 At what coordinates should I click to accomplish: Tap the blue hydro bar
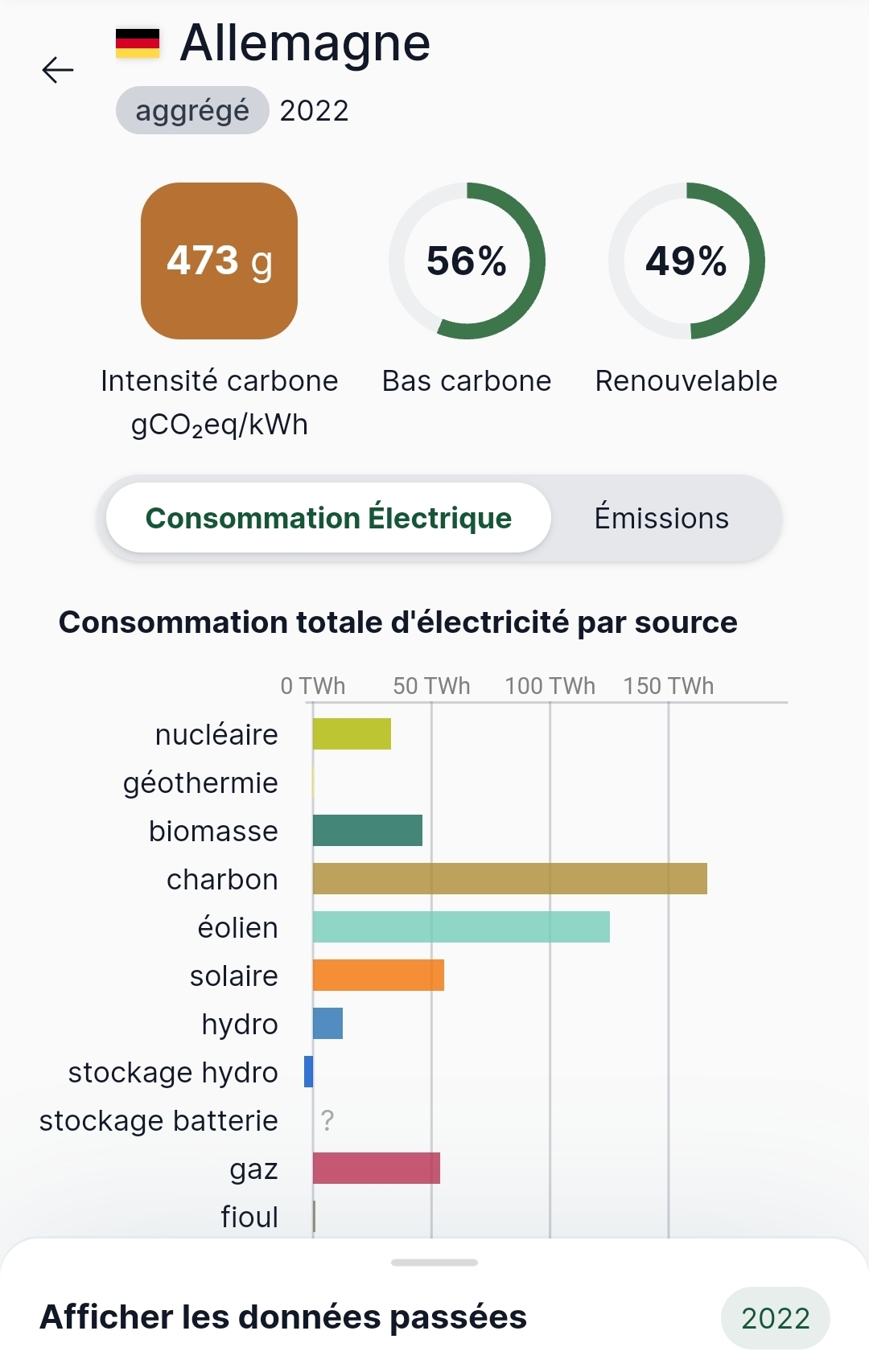pos(327,1023)
